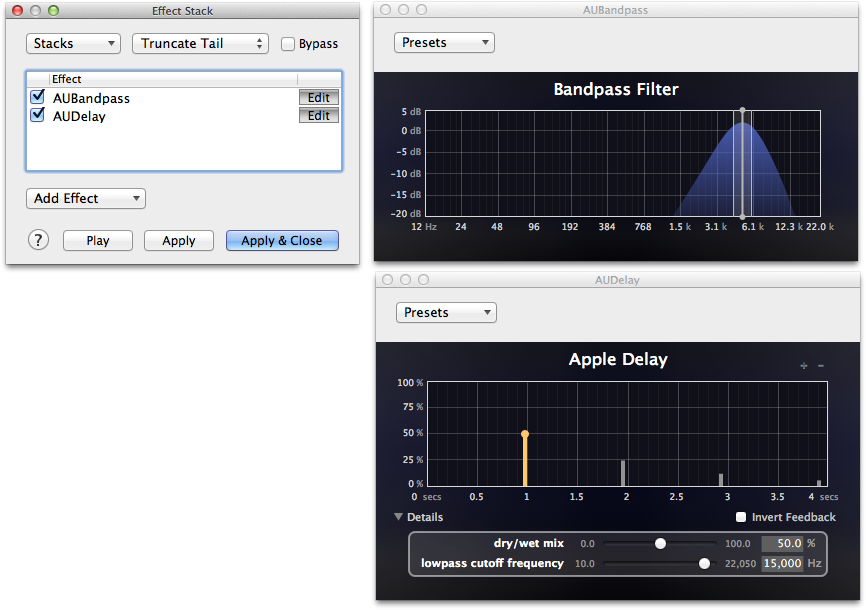
Task: Click the dry/wet mix slider knob
Action: pyautogui.click(x=660, y=544)
